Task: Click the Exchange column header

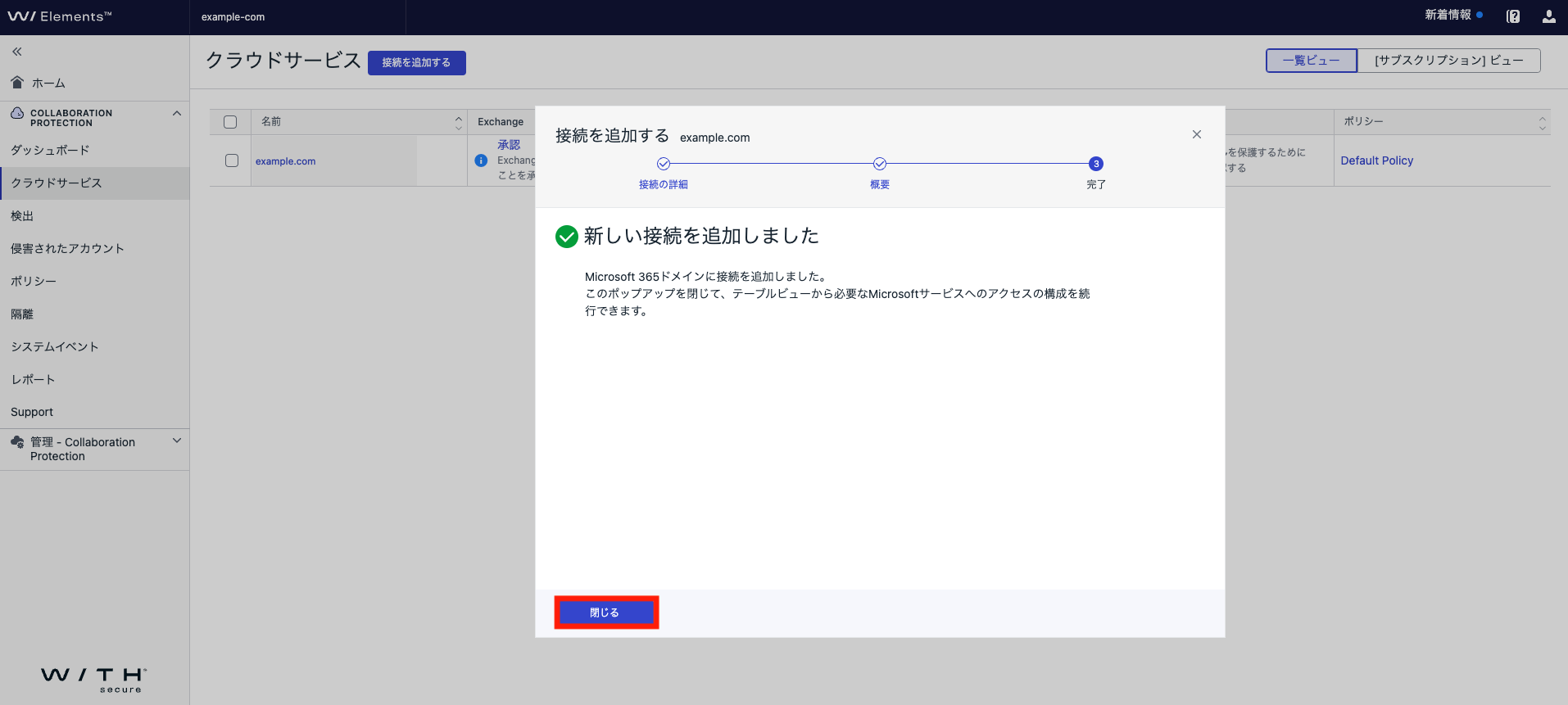Action: (501, 122)
